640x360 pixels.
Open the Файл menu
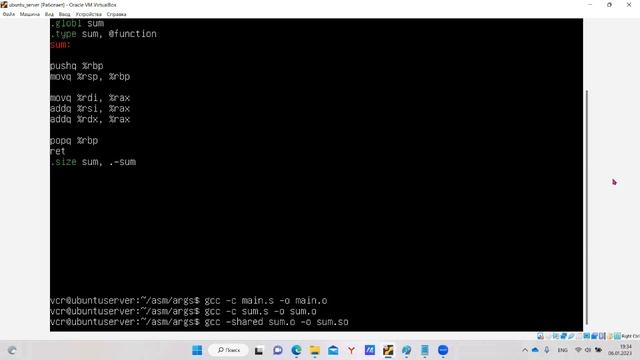[x=9, y=14]
